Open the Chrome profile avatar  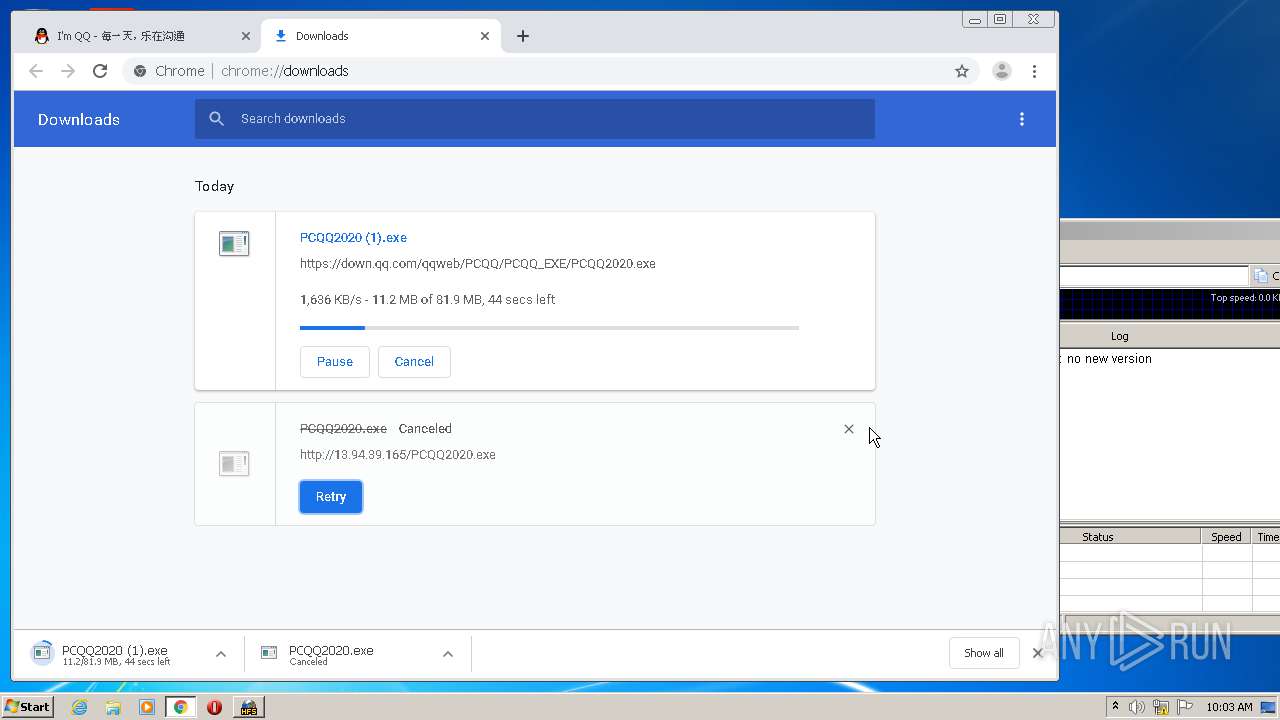click(1001, 71)
